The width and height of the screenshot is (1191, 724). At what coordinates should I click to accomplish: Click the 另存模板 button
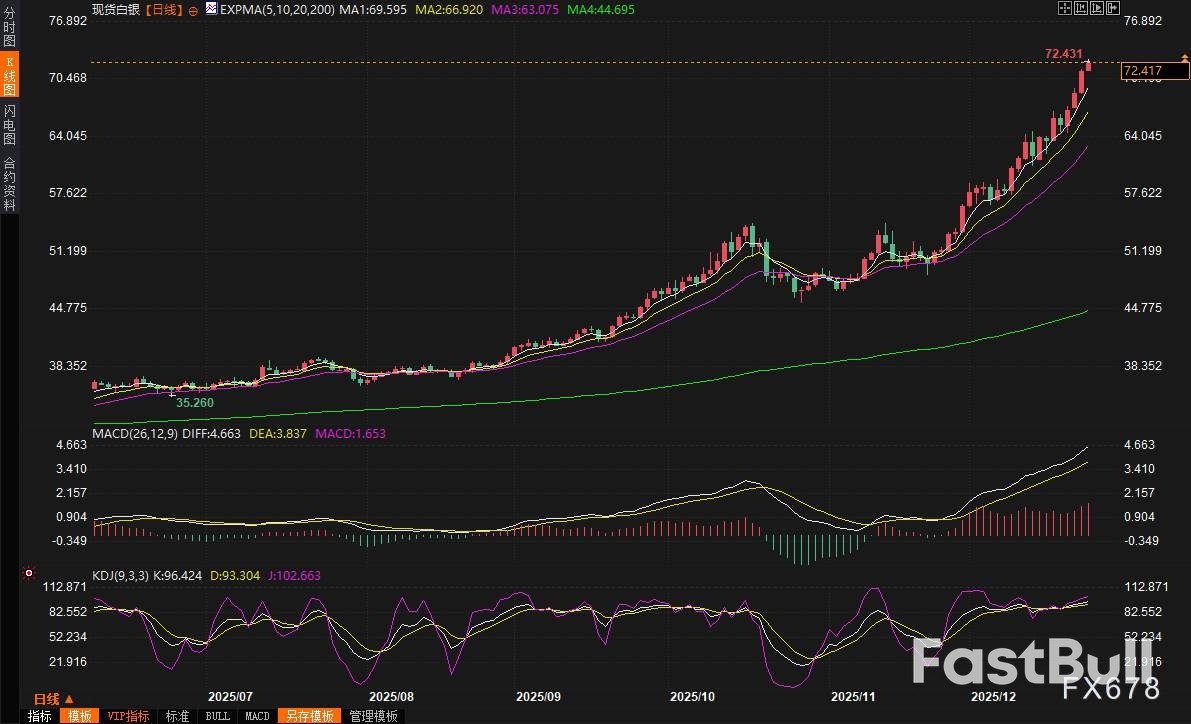pos(312,716)
